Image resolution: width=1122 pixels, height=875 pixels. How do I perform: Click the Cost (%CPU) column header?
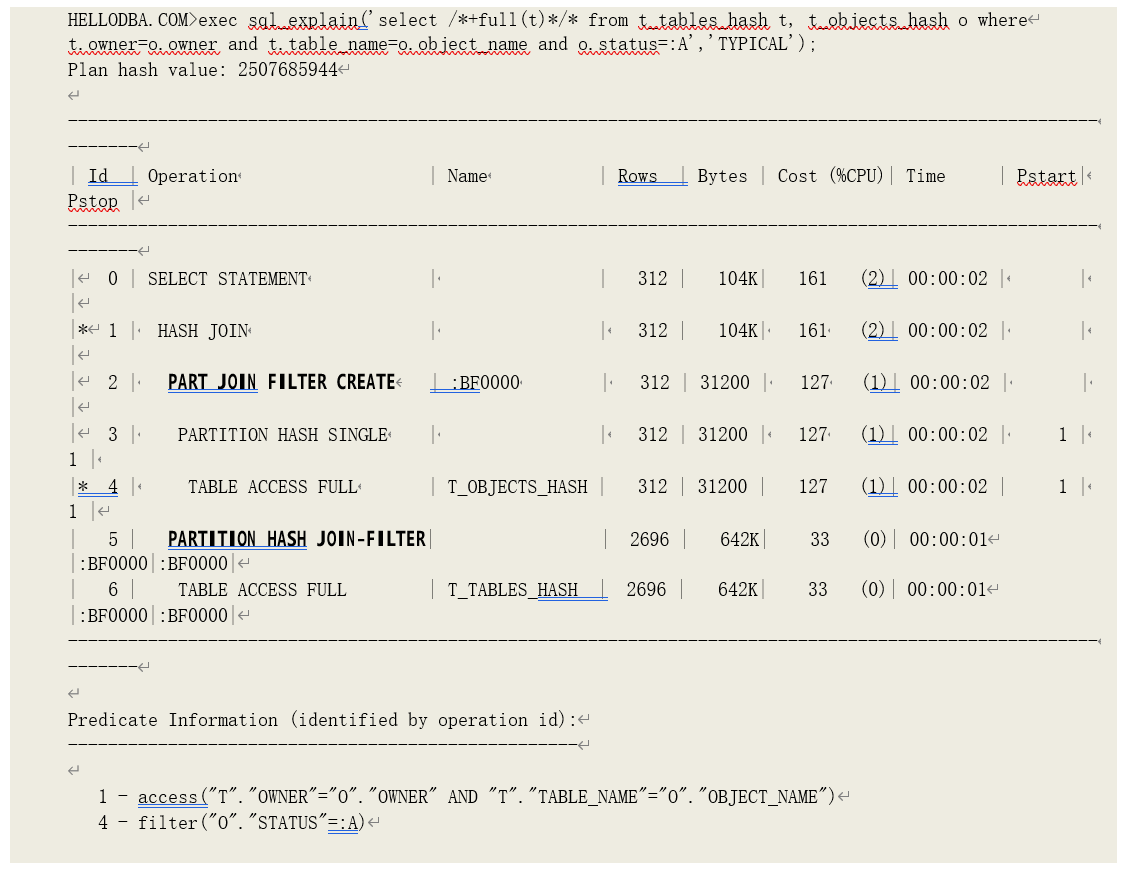tap(830, 176)
